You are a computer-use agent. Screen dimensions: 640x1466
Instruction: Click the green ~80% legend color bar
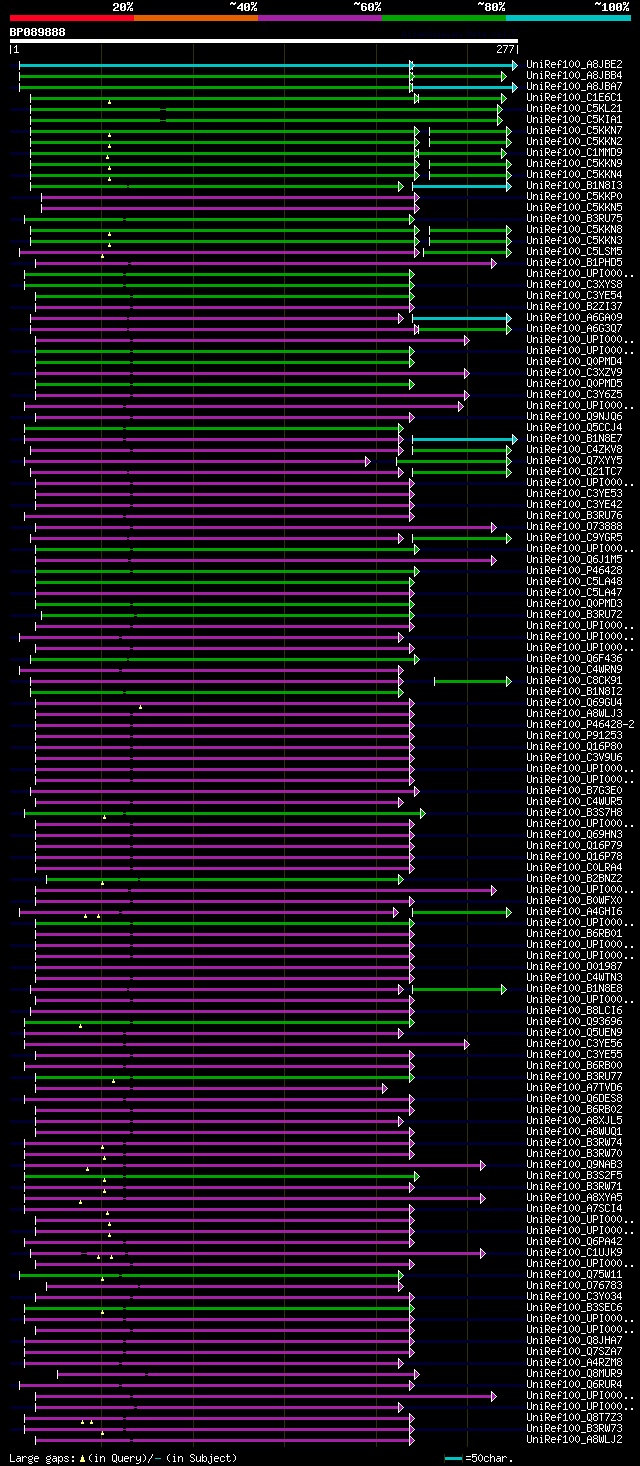coord(444,18)
